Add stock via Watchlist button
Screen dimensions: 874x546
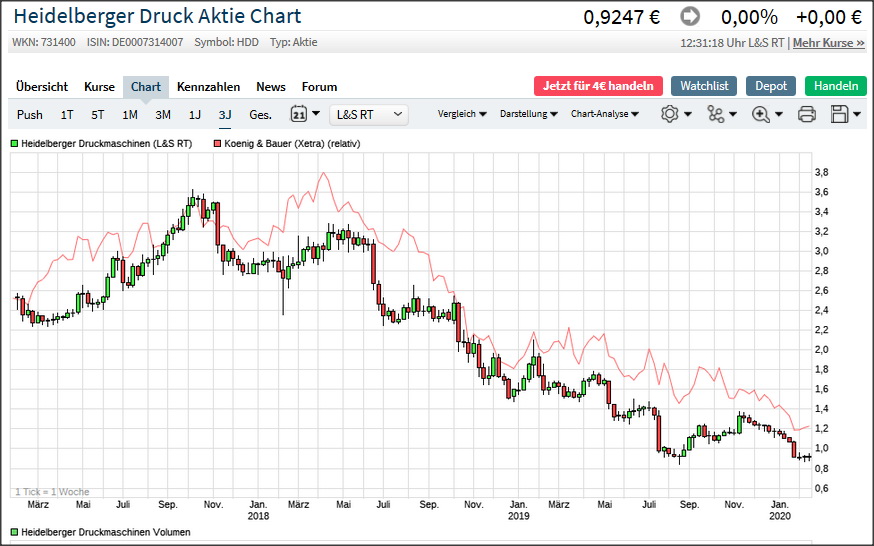pos(704,86)
